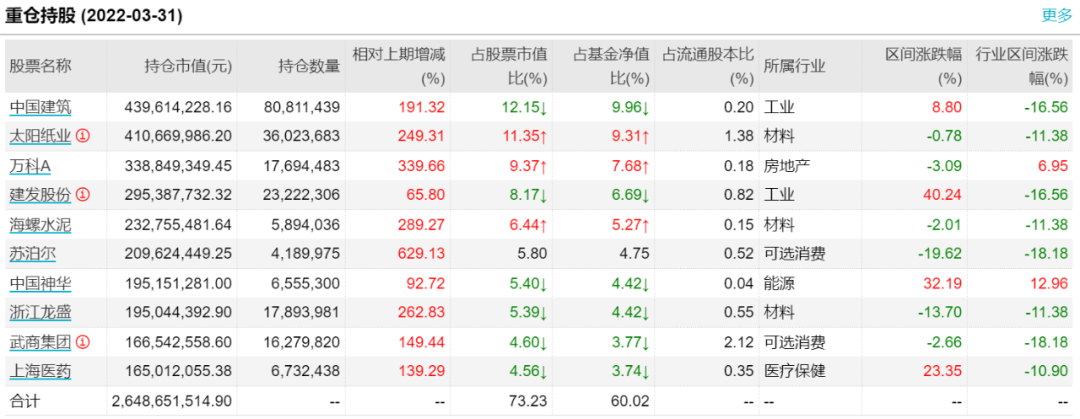Open the 更多 link at top right
The image size is (1080, 419).
1057,15
